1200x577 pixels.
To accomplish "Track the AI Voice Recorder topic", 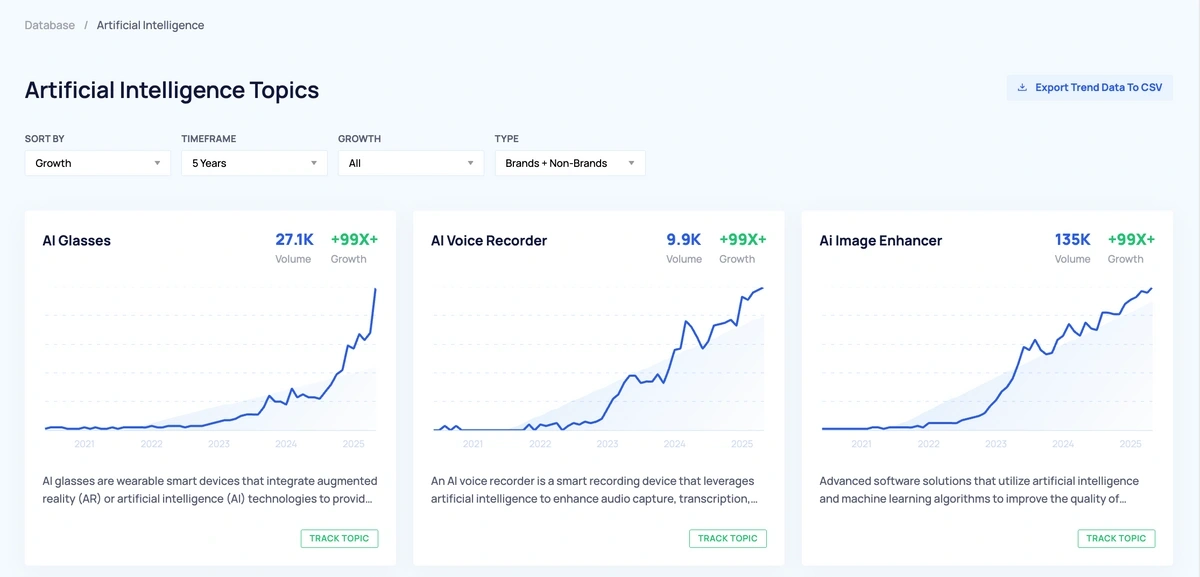I will click(x=728, y=538).
